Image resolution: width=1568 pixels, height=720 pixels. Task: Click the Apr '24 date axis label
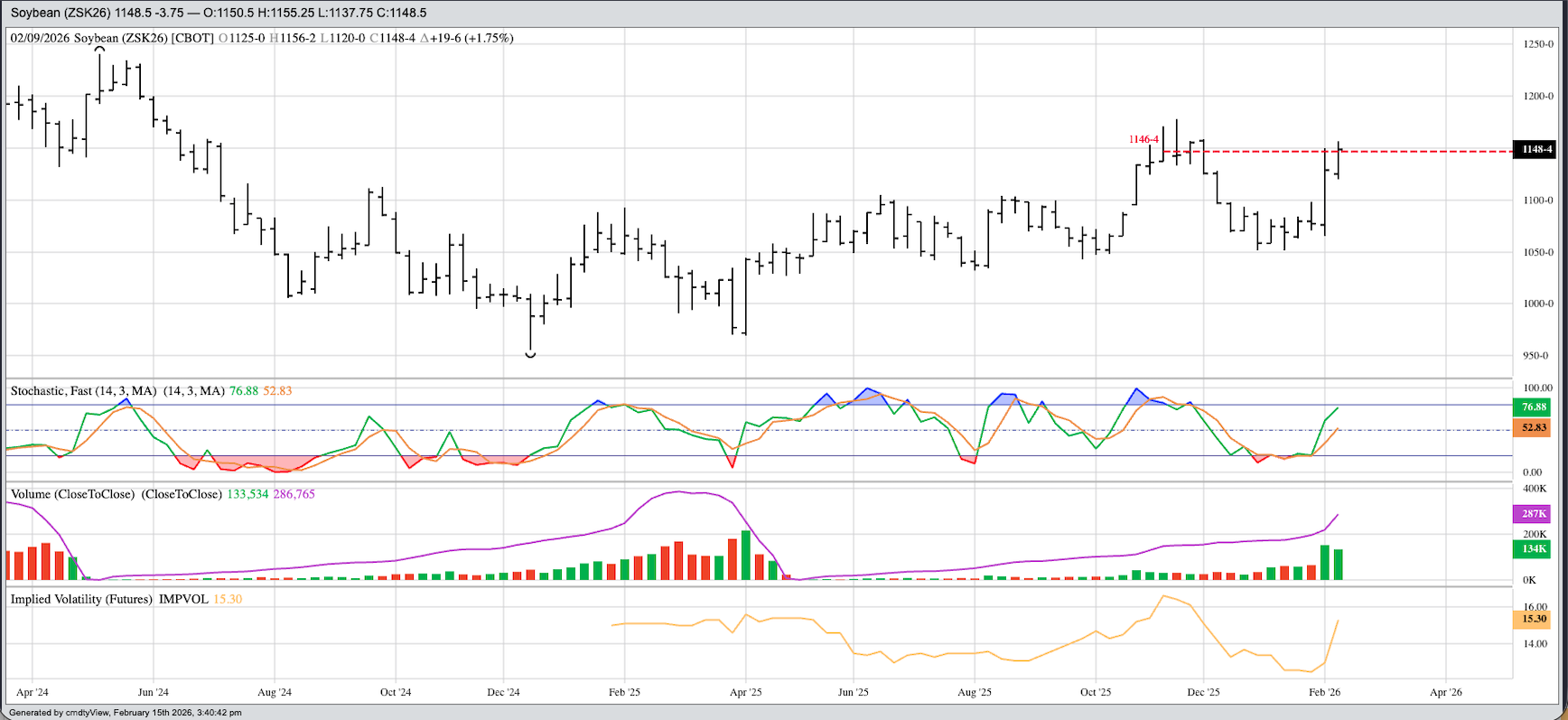pyautogui.click(x=33, y=692)
